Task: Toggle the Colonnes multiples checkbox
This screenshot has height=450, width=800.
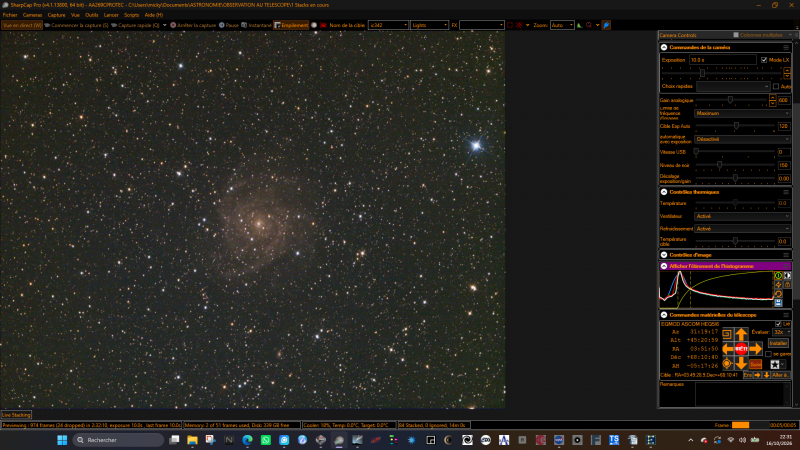Action: [736, 35]
